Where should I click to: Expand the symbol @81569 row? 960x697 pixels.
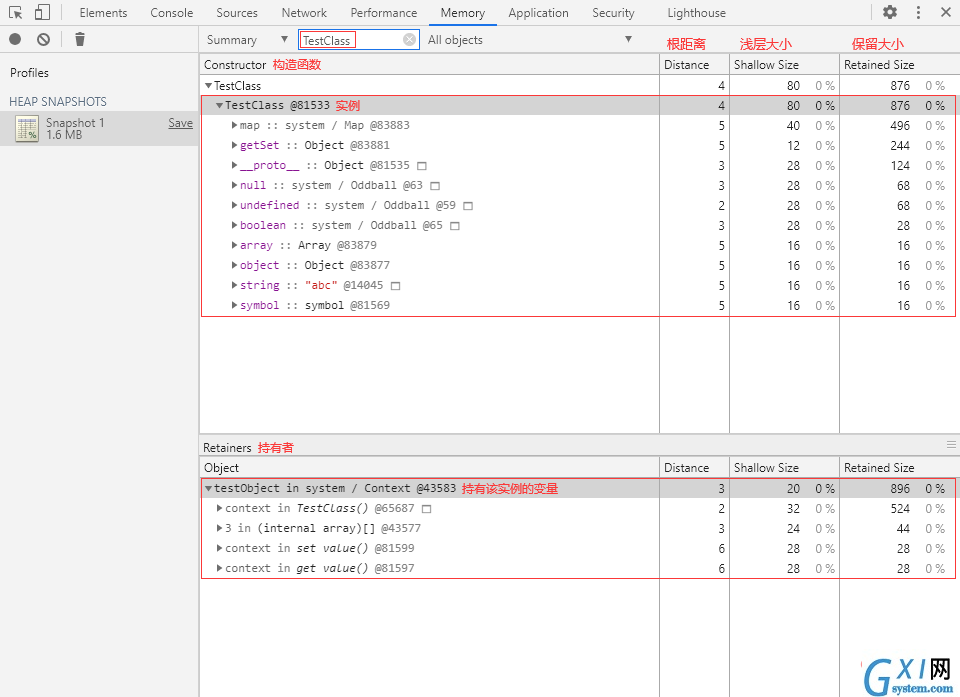point(234,306)
